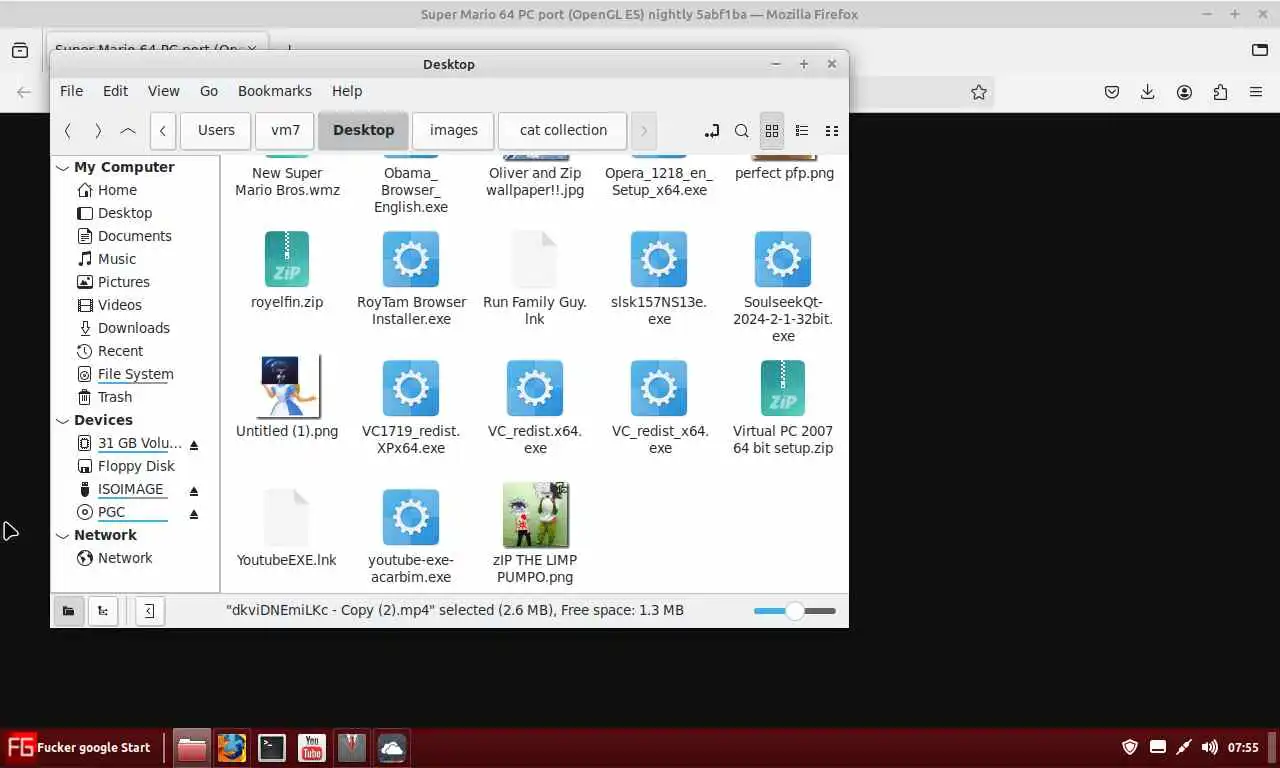The image size is (1280, 768).
Task: Eject the ISOIMAGE device
Action: [x=194, y=490]
